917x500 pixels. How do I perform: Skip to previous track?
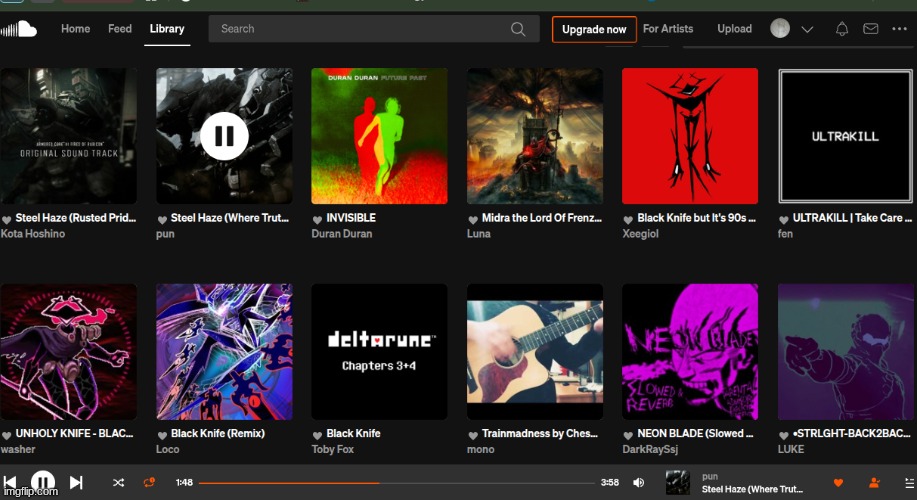point(10,482)
